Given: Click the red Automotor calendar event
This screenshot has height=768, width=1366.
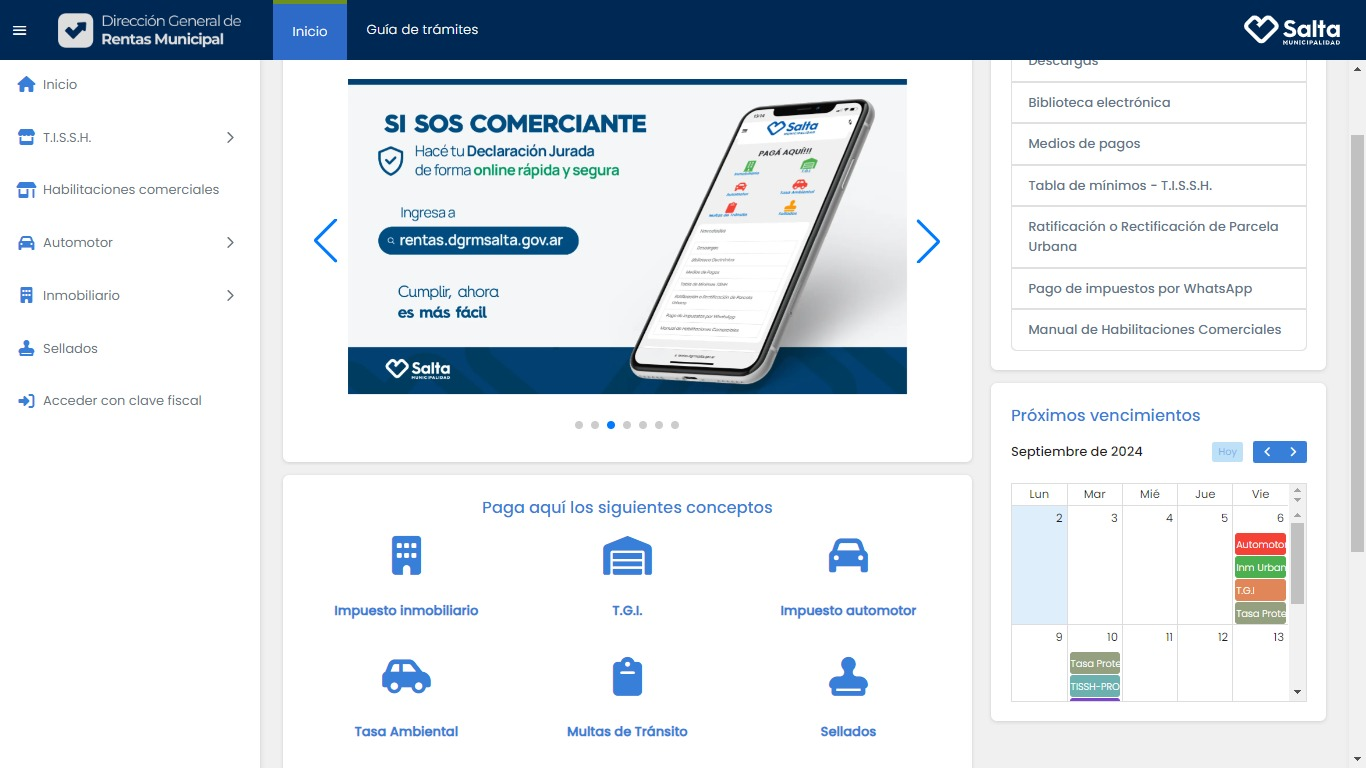Looking at the screenshot, I should click(x=1260, y=545).
